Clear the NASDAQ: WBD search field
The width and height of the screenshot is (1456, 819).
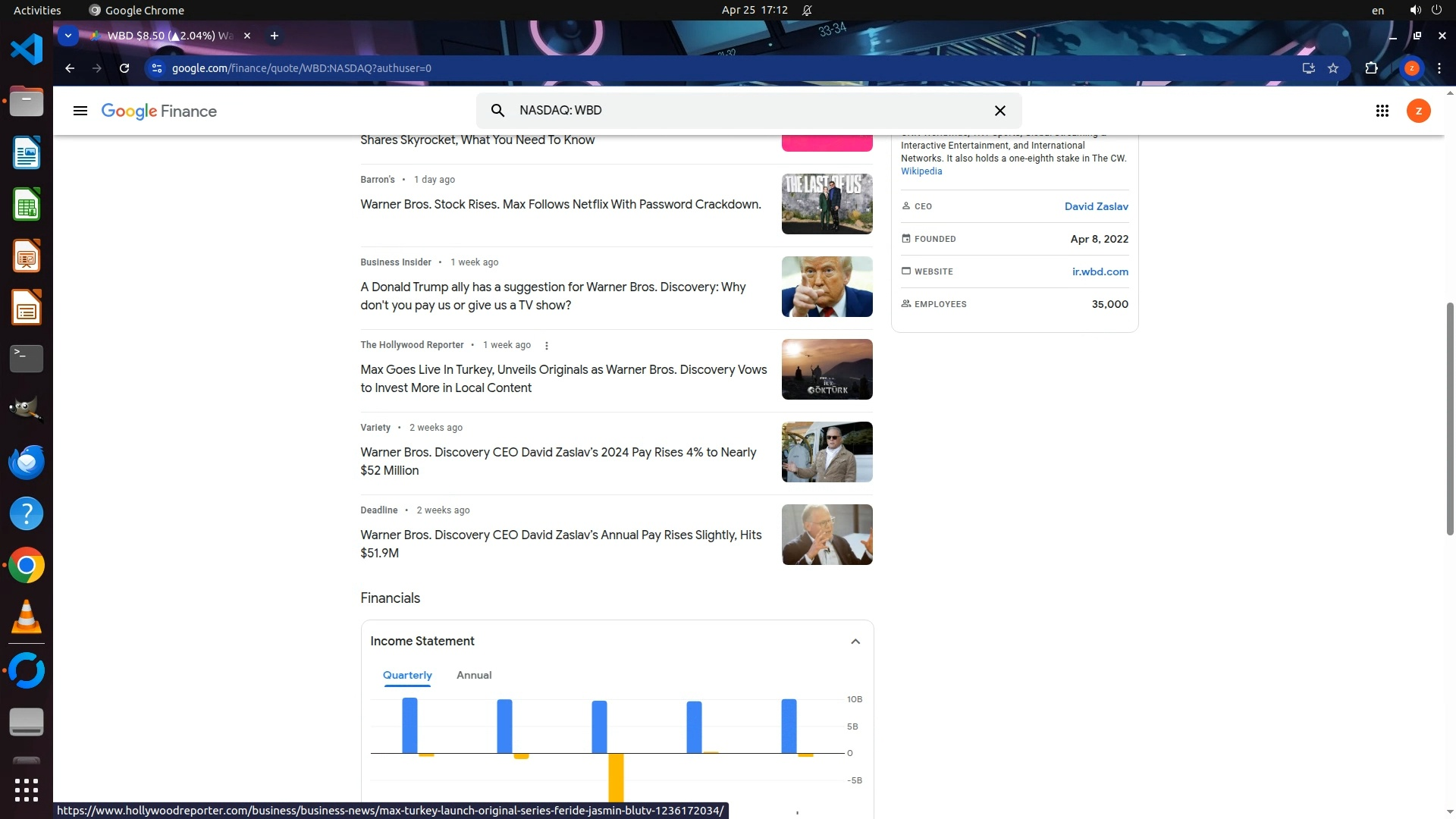click(999, 111)
